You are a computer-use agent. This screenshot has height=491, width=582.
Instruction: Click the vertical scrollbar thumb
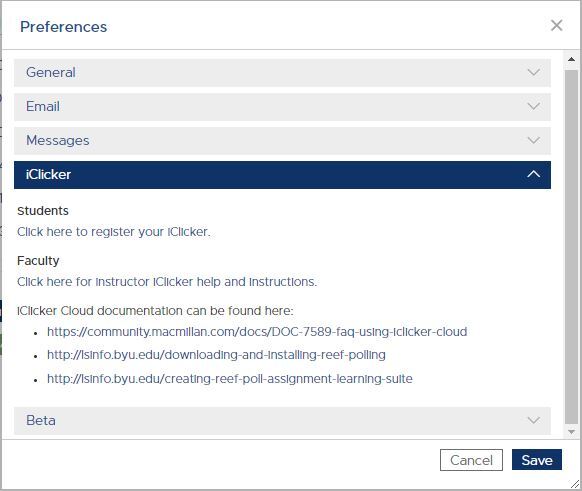[x=571, y=247]
